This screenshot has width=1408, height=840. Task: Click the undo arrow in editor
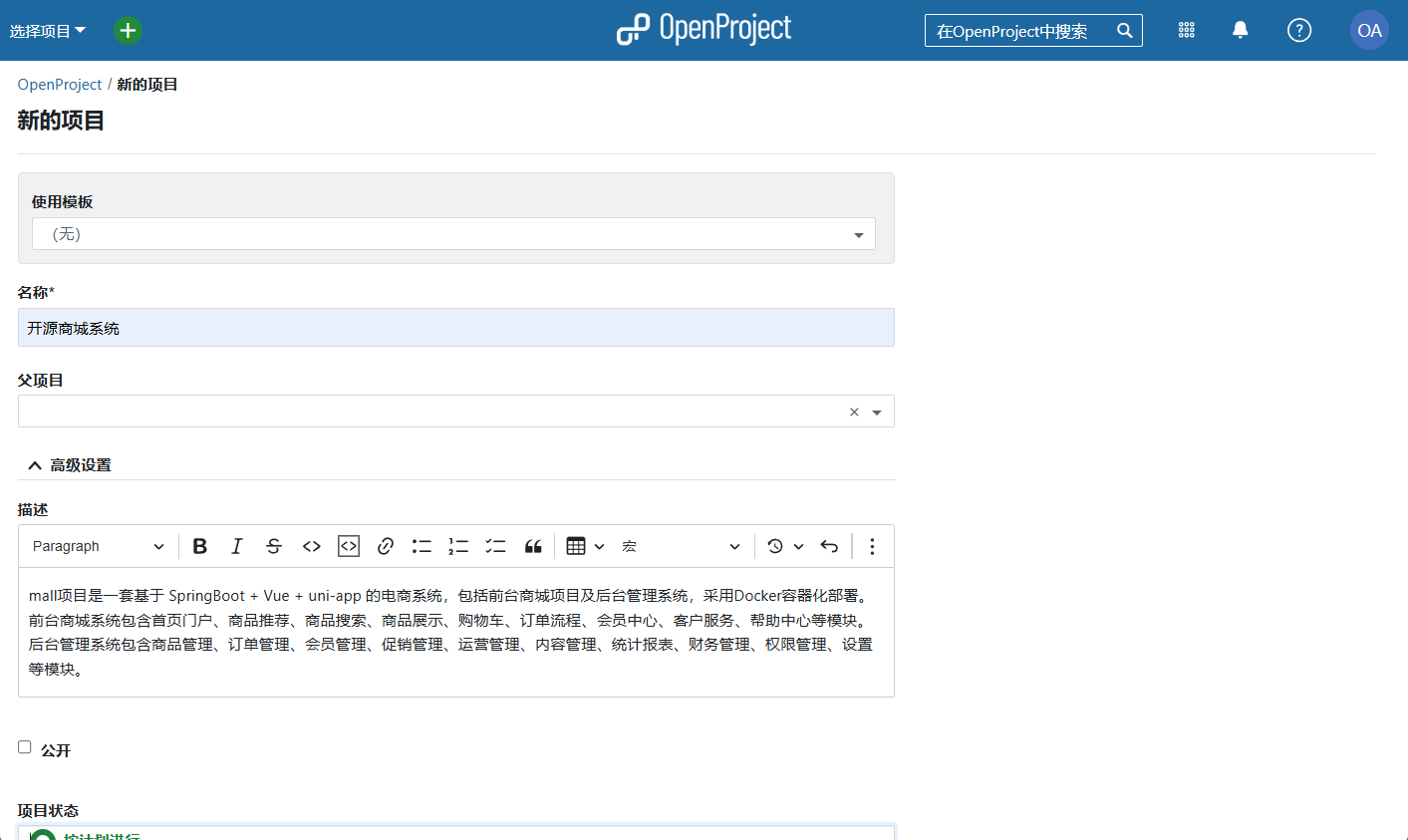pyautogui.click(x=829, y=546)
